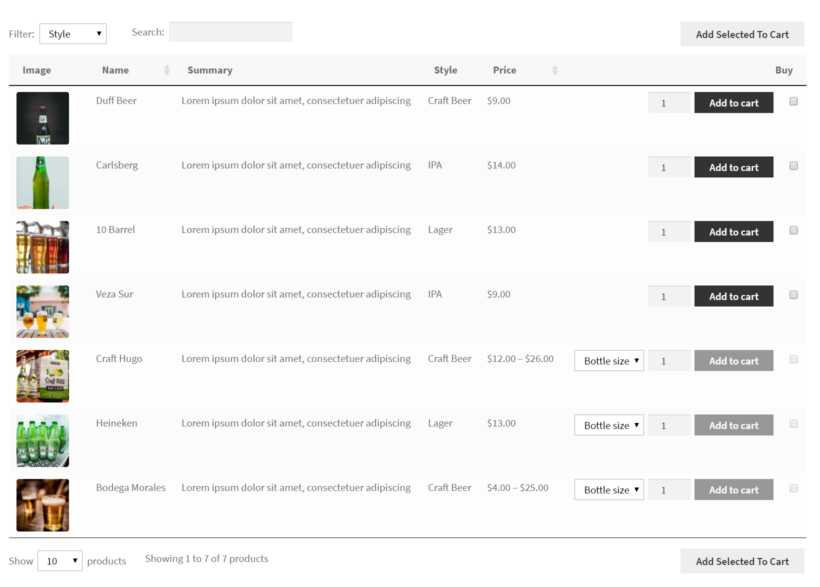820x587 pixels.
Task: Open the Style filter dropdown
Action: 72,34
